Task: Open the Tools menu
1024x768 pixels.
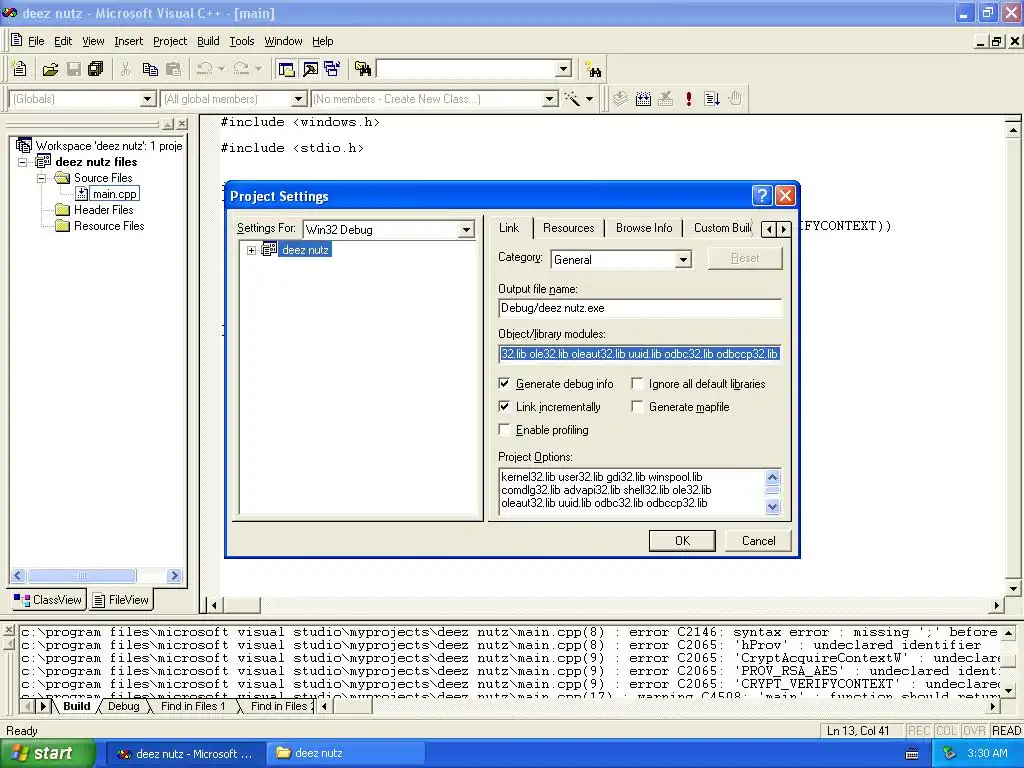Action: pyautogui.click(x=242, y=41)
